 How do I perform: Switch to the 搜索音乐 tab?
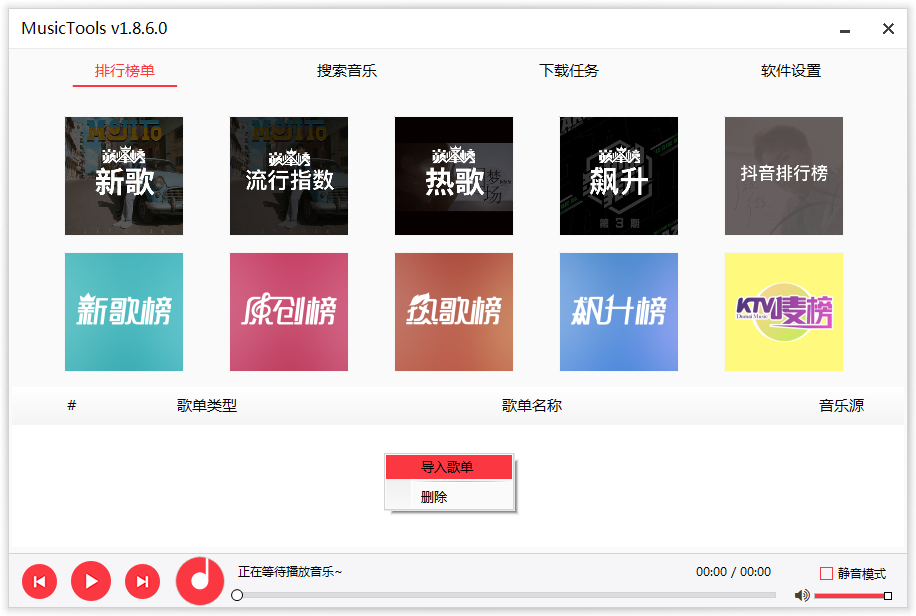click(x=347, y=71)
